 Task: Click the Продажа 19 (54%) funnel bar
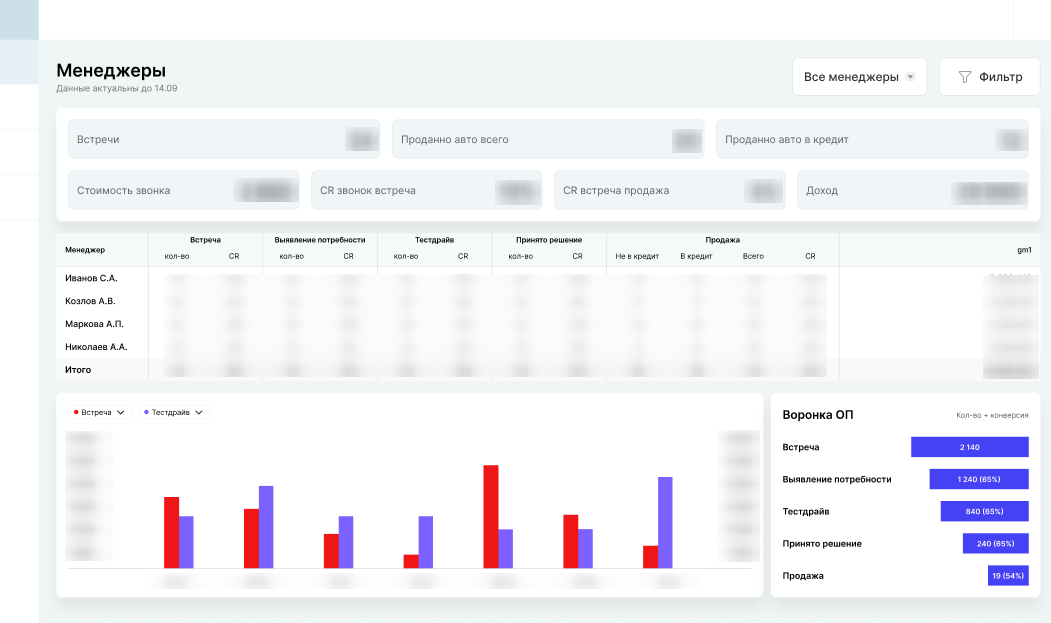point(1007,575)
